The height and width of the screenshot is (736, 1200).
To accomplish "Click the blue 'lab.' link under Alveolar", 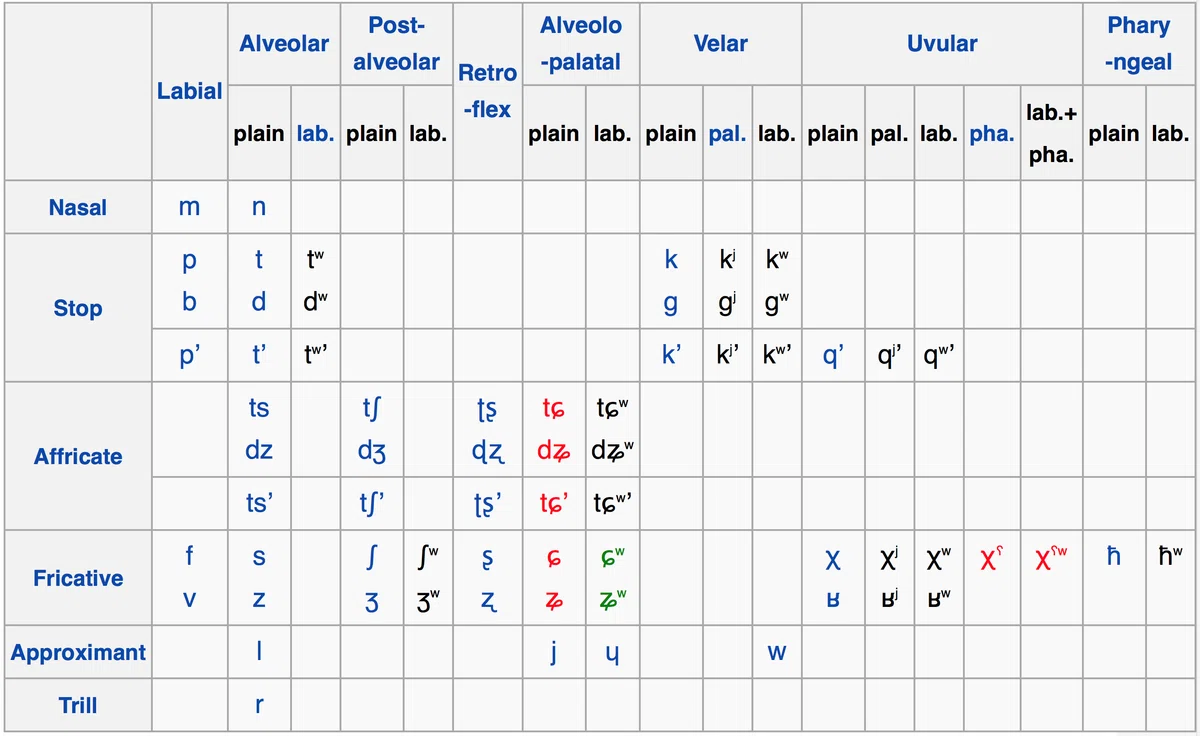I will coord(316,134).
